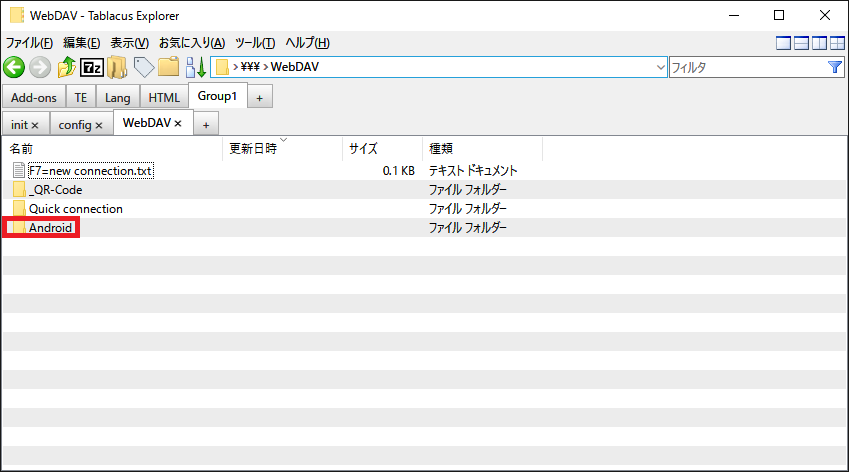The image size is (849, 472).
Task: Switch to the init tab
Action: tap(19, 124)
